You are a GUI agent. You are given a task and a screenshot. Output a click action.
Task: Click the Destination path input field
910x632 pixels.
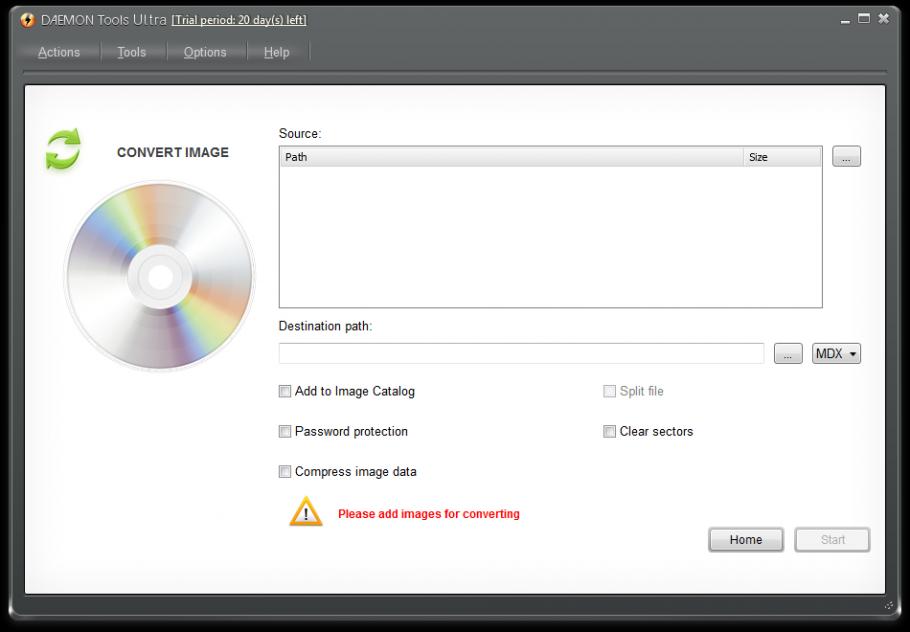tap(521, 353)
